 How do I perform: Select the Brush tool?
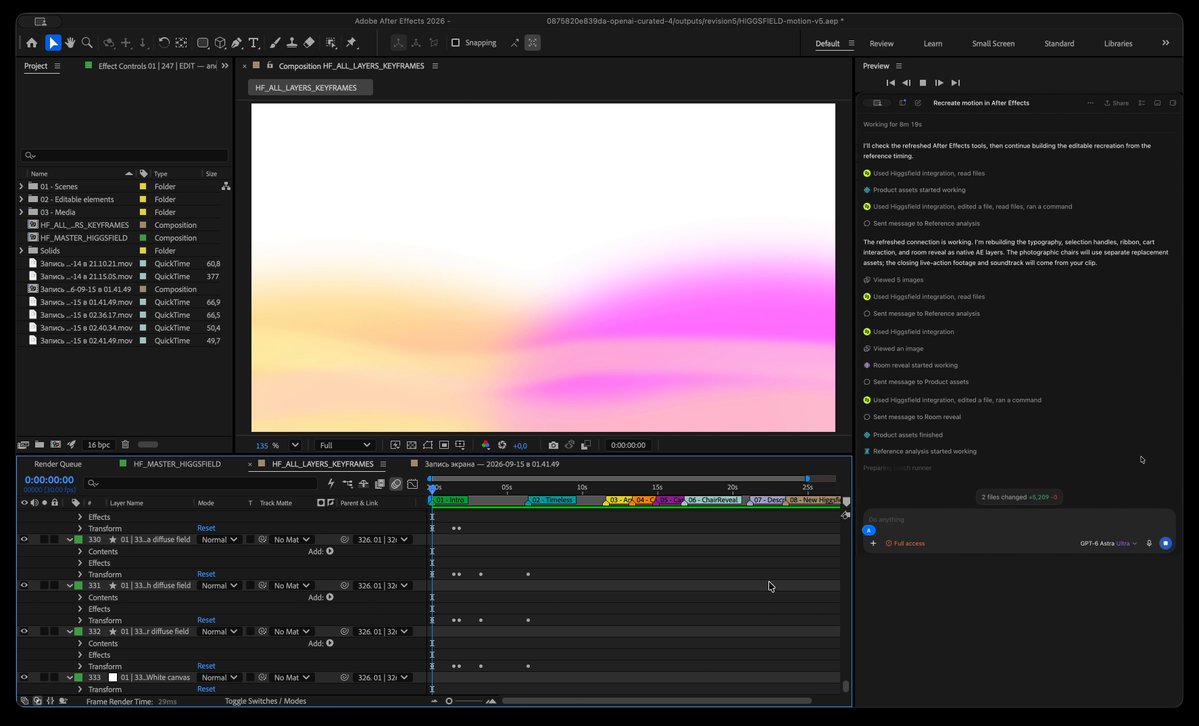click(x=275, y=43)
